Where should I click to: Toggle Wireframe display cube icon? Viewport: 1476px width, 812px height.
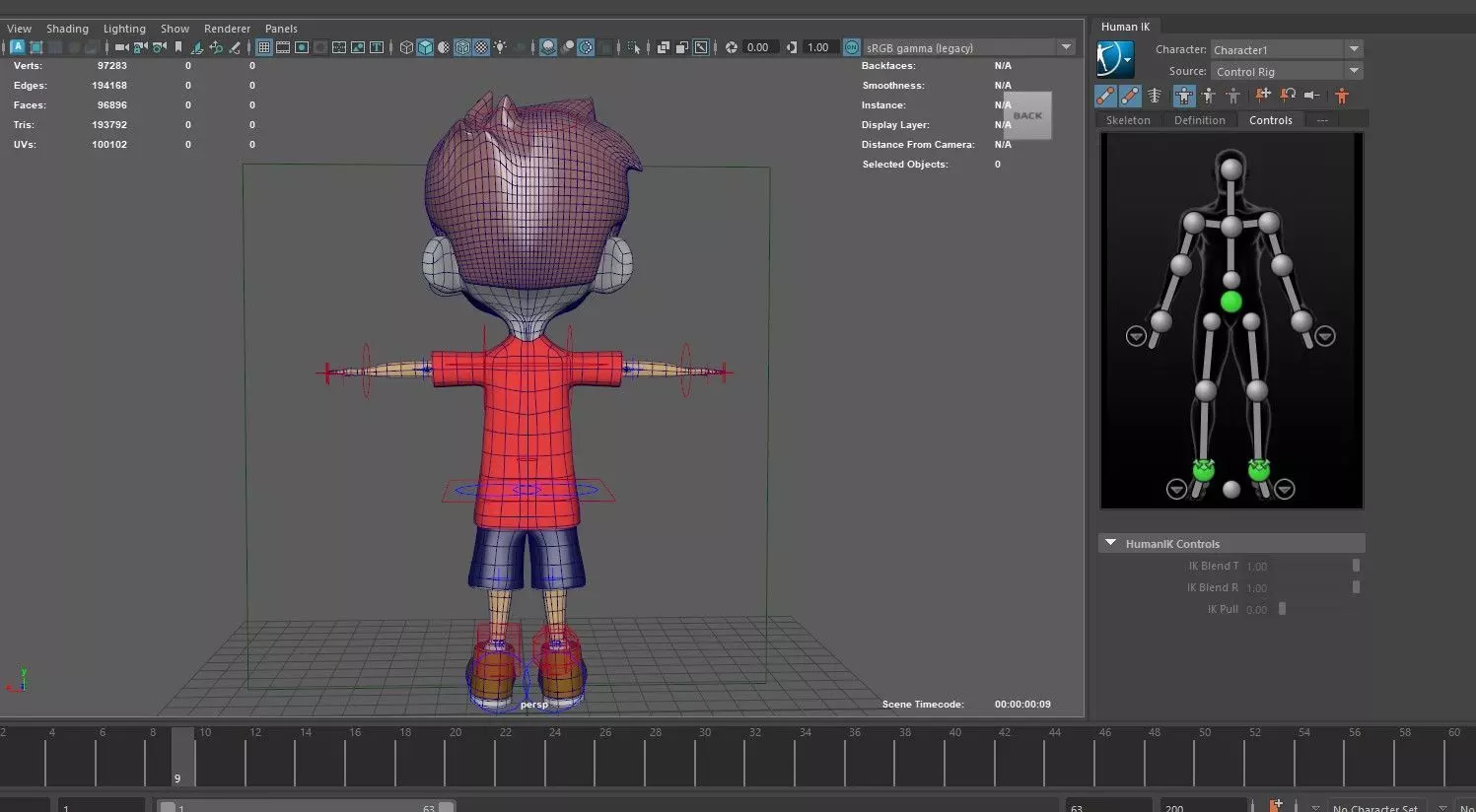pyautogui.click(x=406, y=47)
